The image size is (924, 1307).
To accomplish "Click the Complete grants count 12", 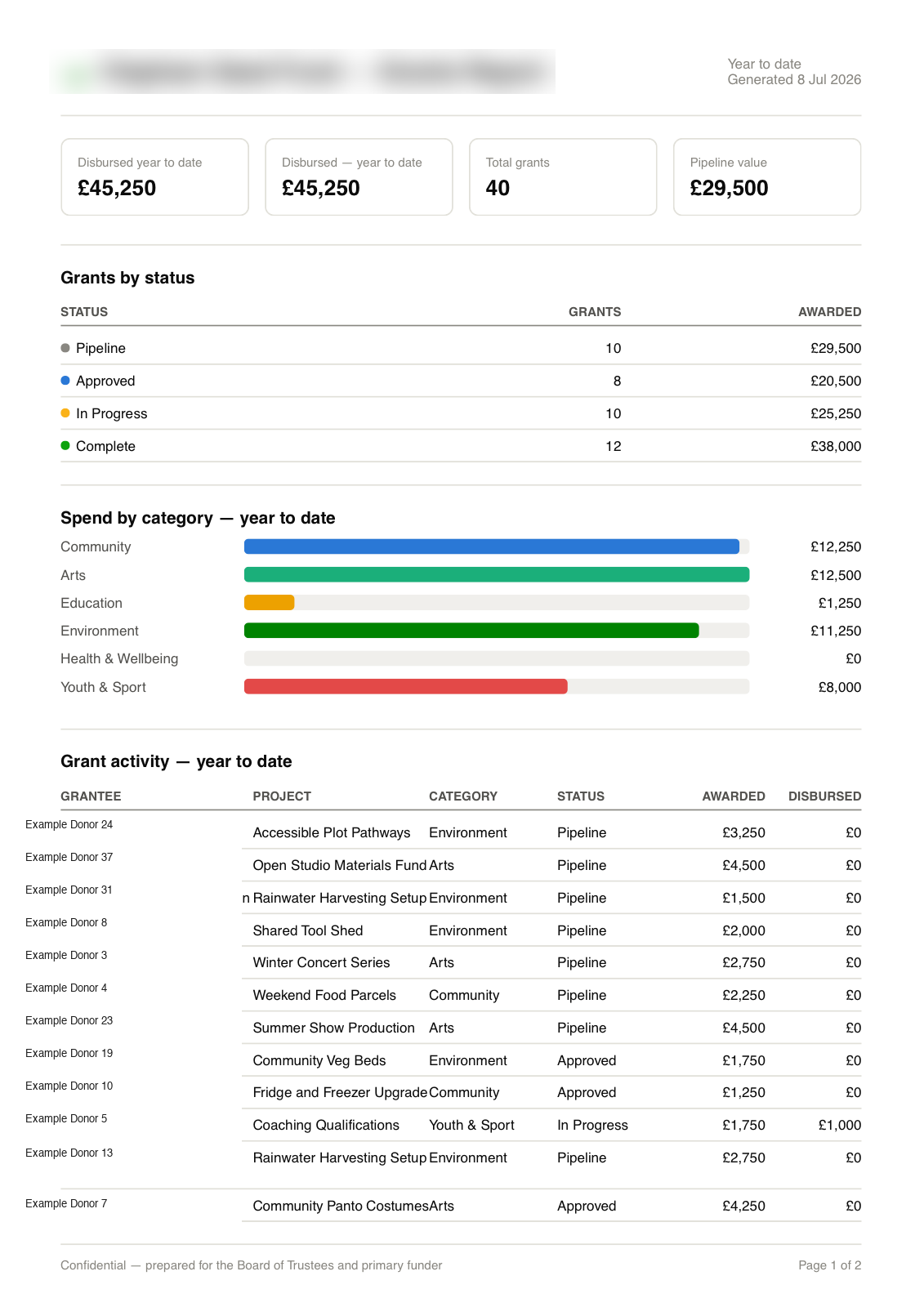I will pos(614,446).
